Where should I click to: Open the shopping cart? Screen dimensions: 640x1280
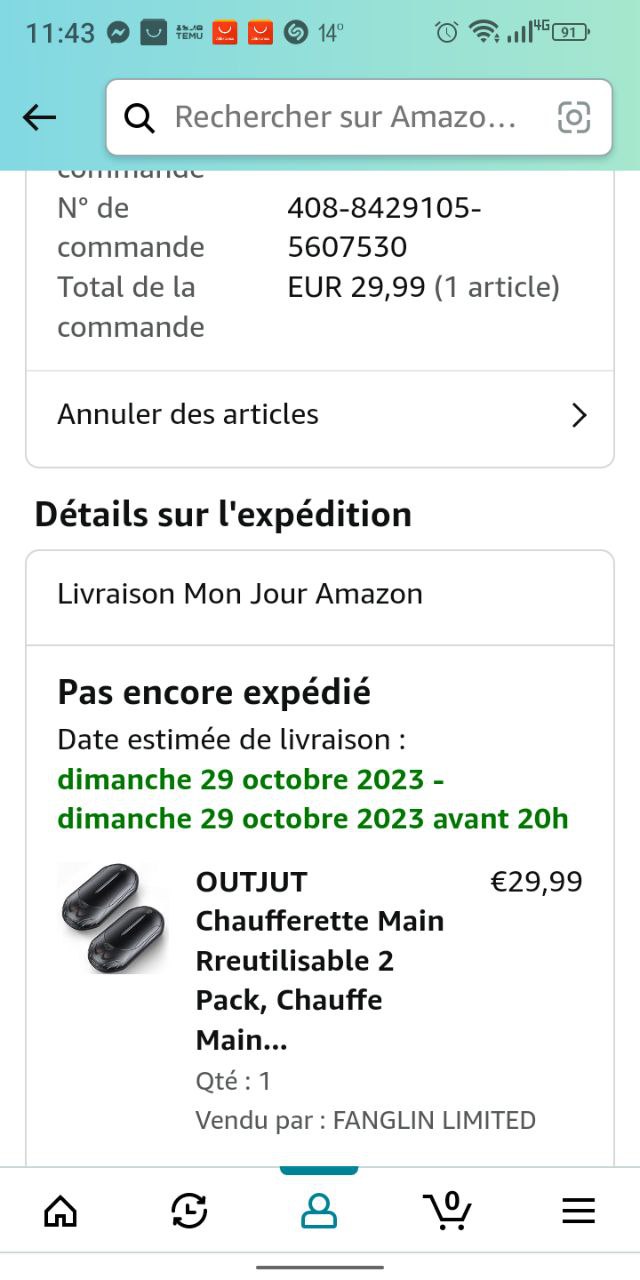pos(446,1210)
